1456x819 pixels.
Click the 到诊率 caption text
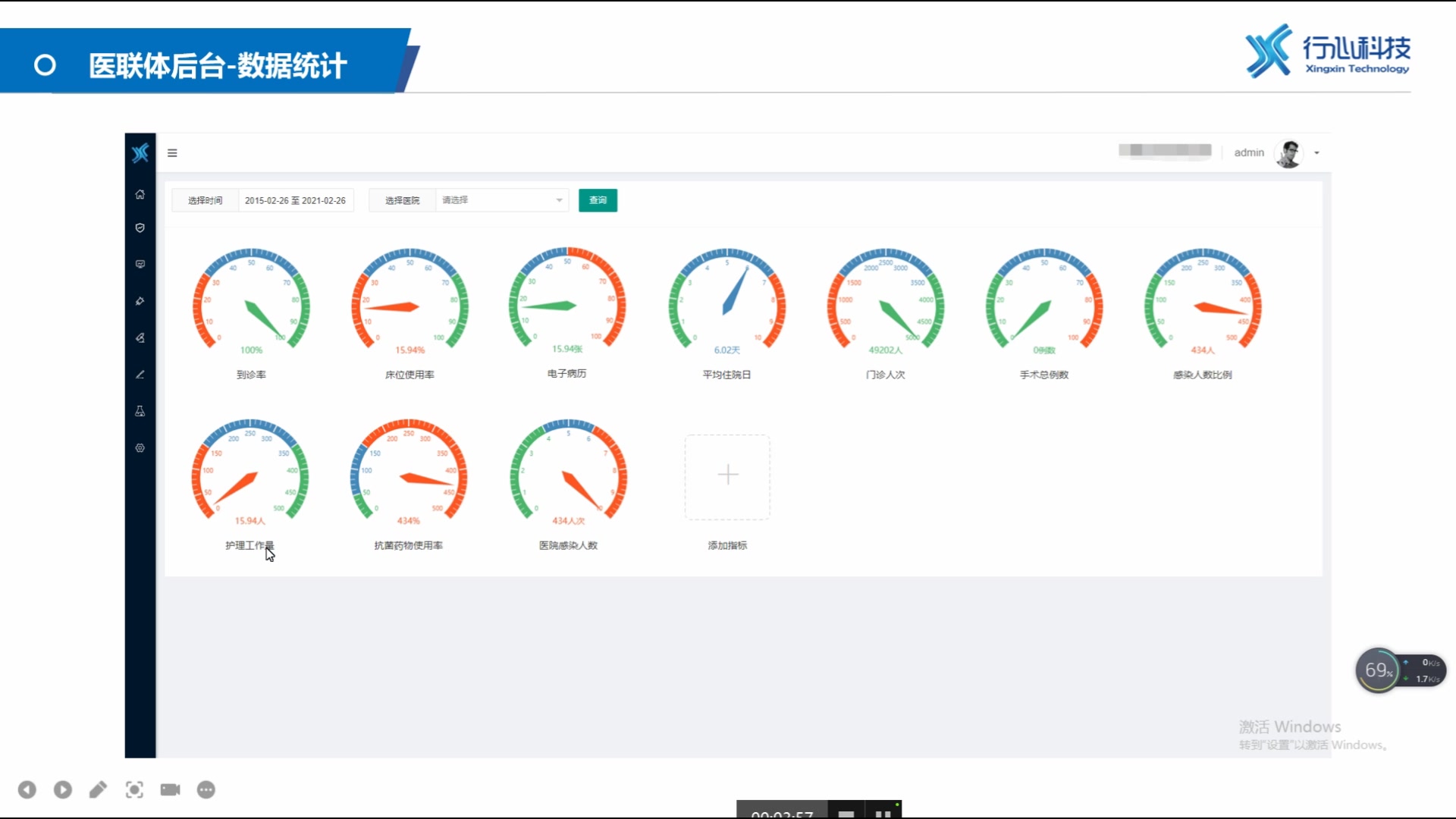coord(251,375)
